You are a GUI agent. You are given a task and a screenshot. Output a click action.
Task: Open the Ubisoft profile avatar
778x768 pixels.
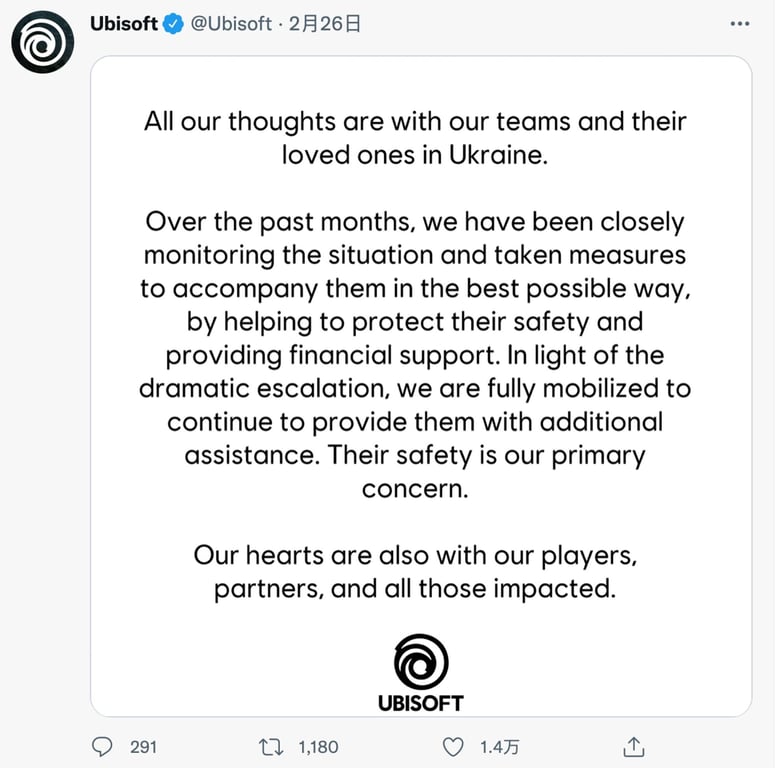43,42
